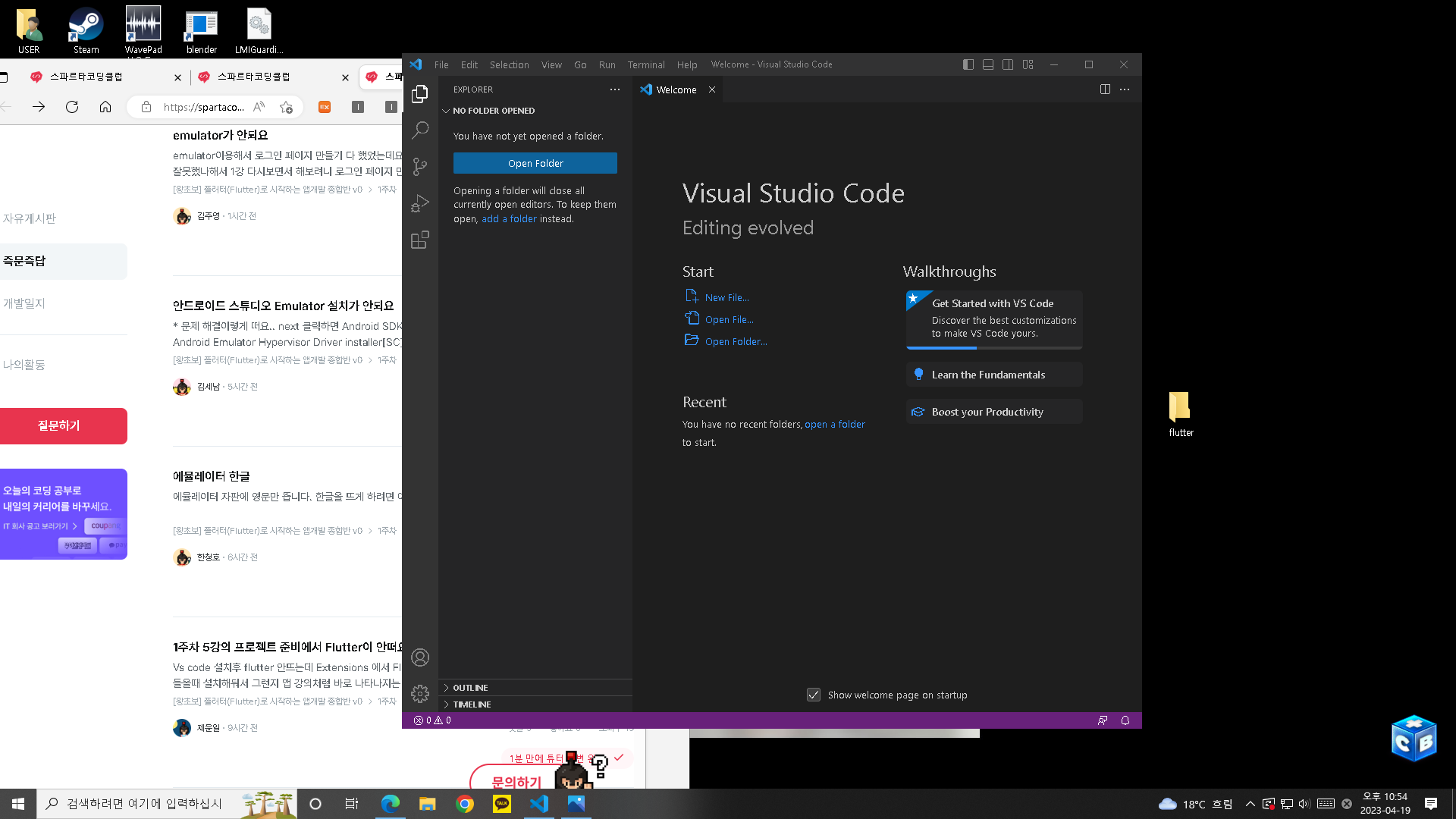Open the Help menu in VS Code
The height and width of the screenshot is (819, 1456).
[687, 64]
